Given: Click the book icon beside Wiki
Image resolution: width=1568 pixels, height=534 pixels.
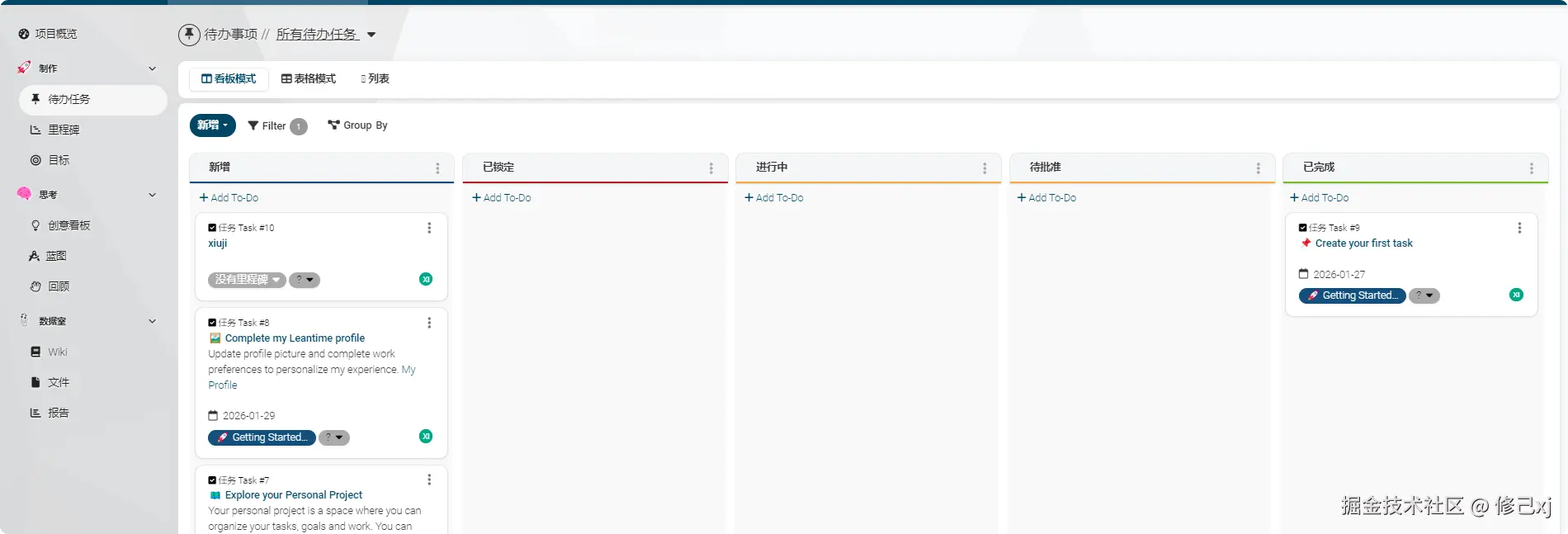Looking at the screenshot, I should coord(35,352).
